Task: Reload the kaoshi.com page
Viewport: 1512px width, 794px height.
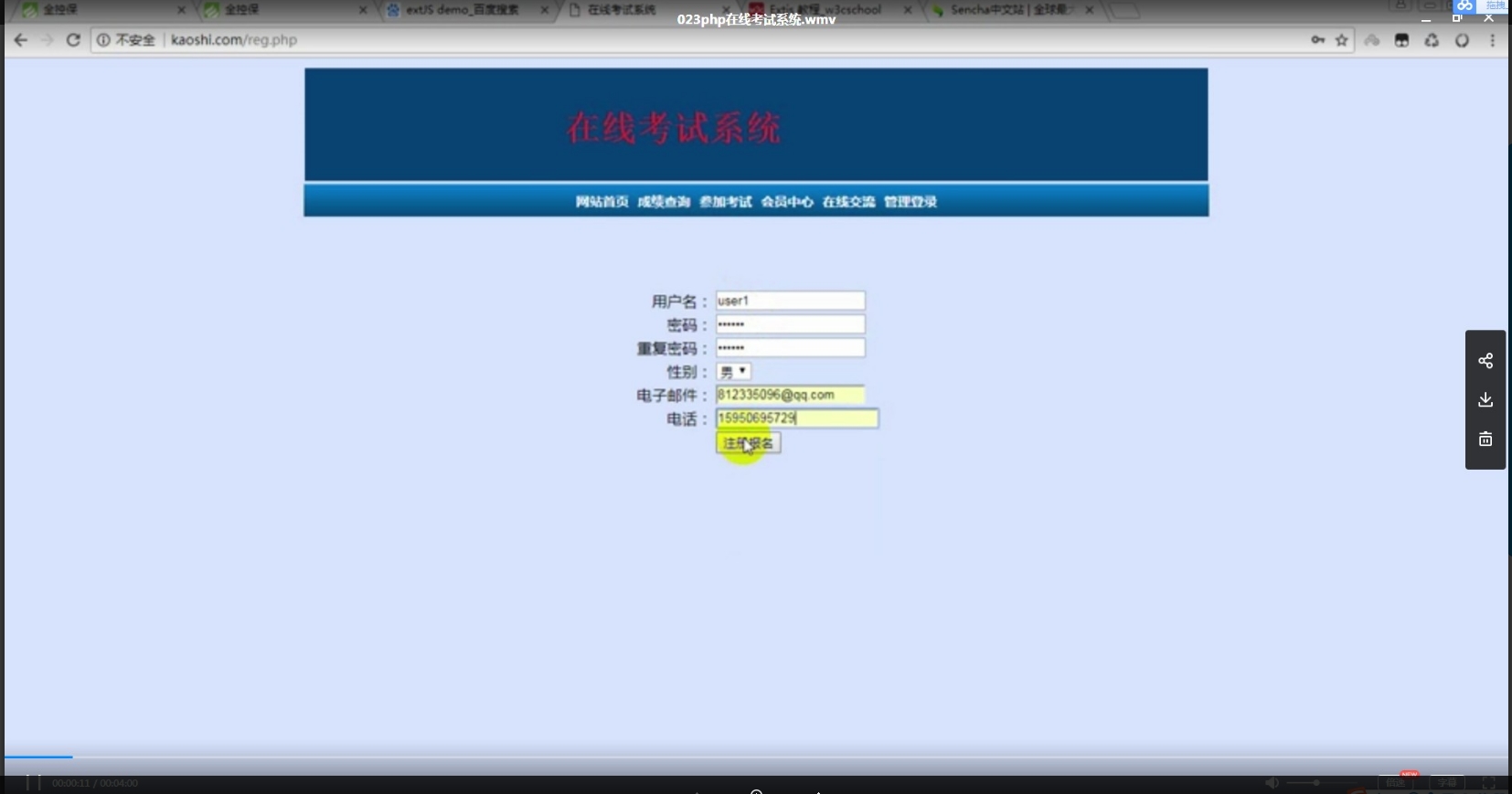Action: coord(73,40)
